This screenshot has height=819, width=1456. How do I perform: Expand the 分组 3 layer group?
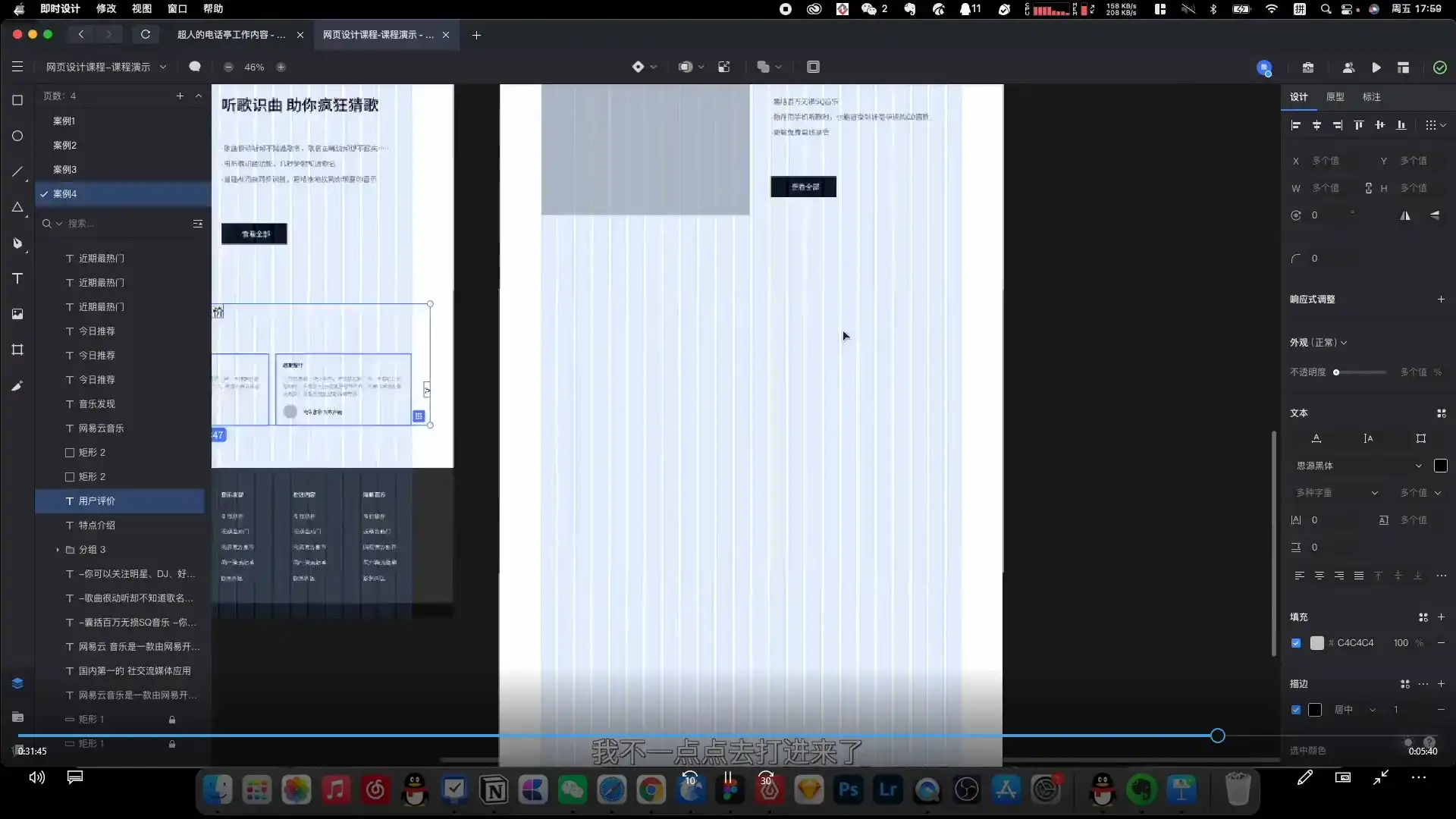(x=58, y=550)
